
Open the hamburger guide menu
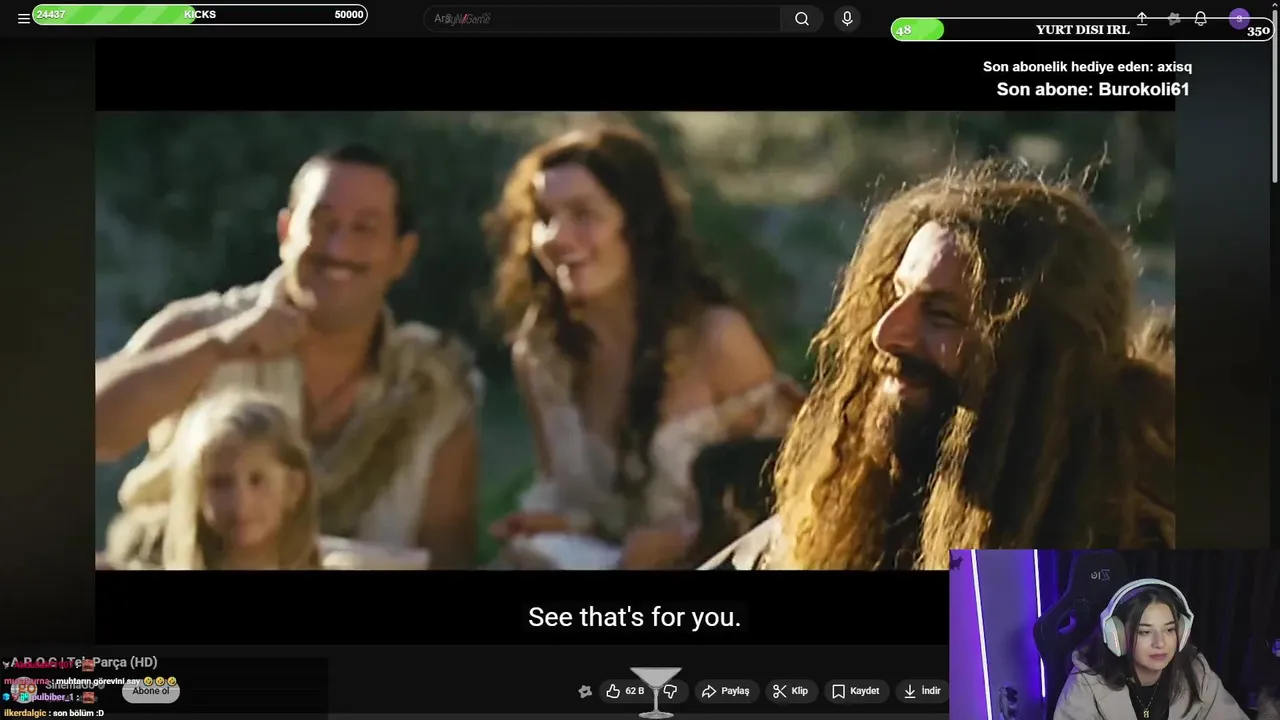click(23, 19)
